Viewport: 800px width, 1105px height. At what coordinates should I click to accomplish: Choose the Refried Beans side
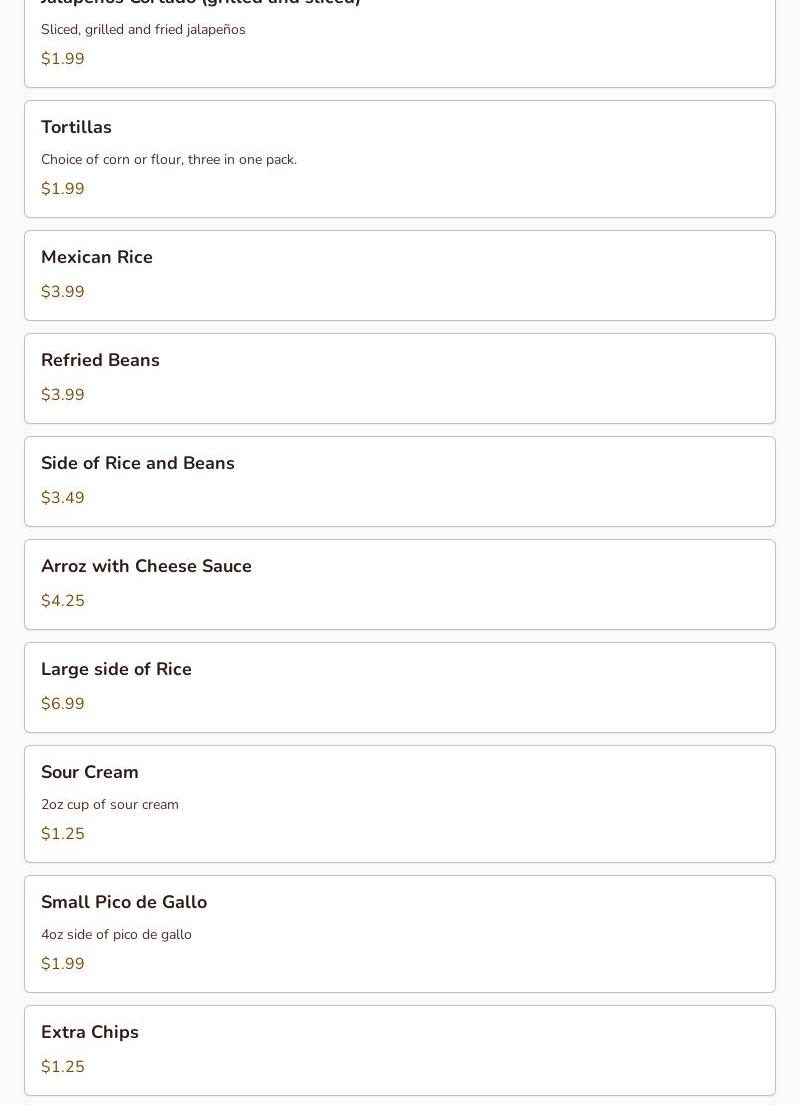[400, 378]
